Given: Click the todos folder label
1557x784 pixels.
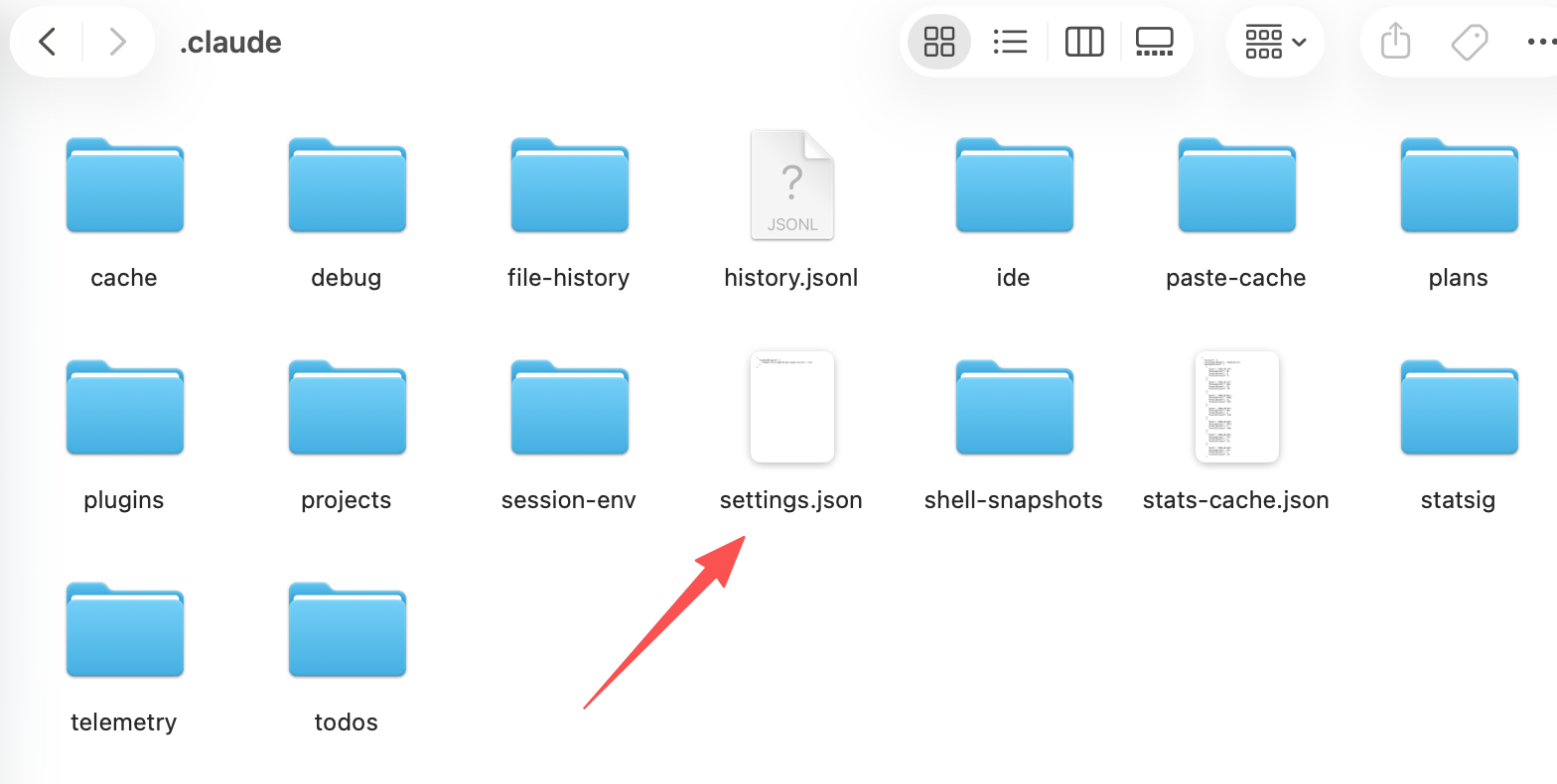Looking at the screenshot, I should tap(347, 722).
